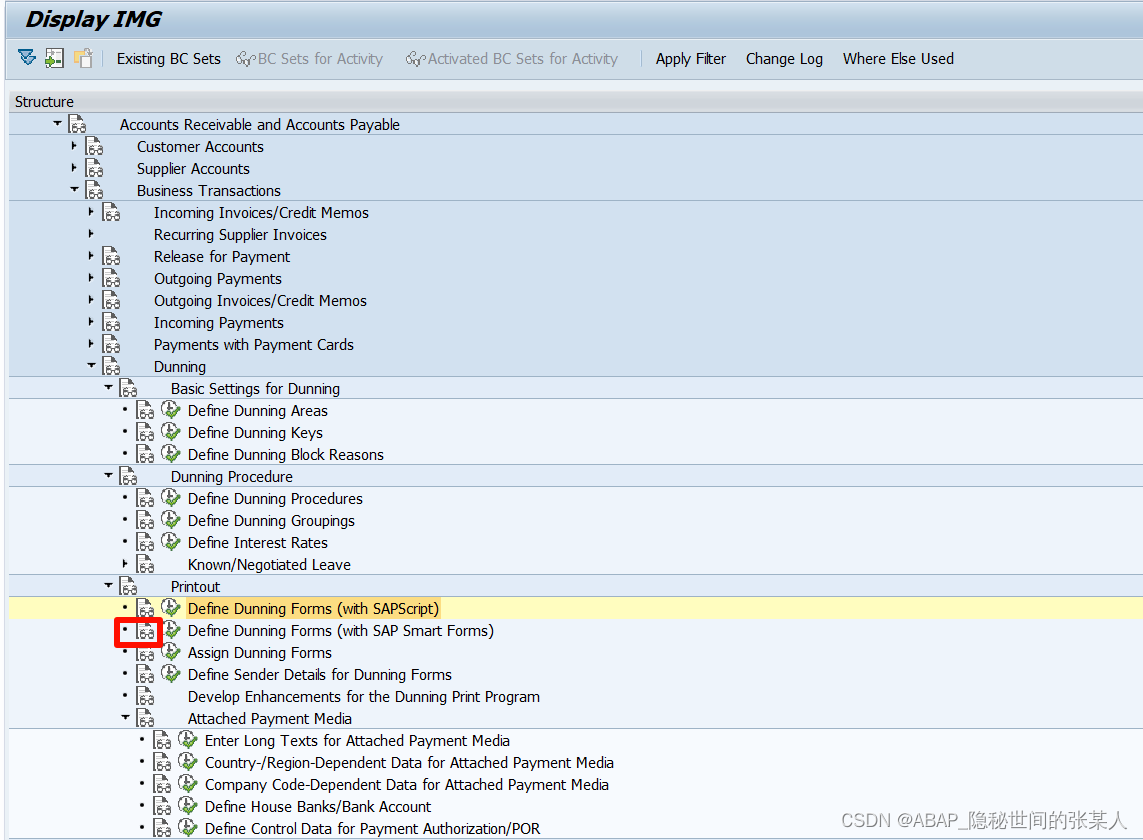
Task: Click the clipboard release notes toolbar icon
Action: pyautogui.click(x=83, y=58)
